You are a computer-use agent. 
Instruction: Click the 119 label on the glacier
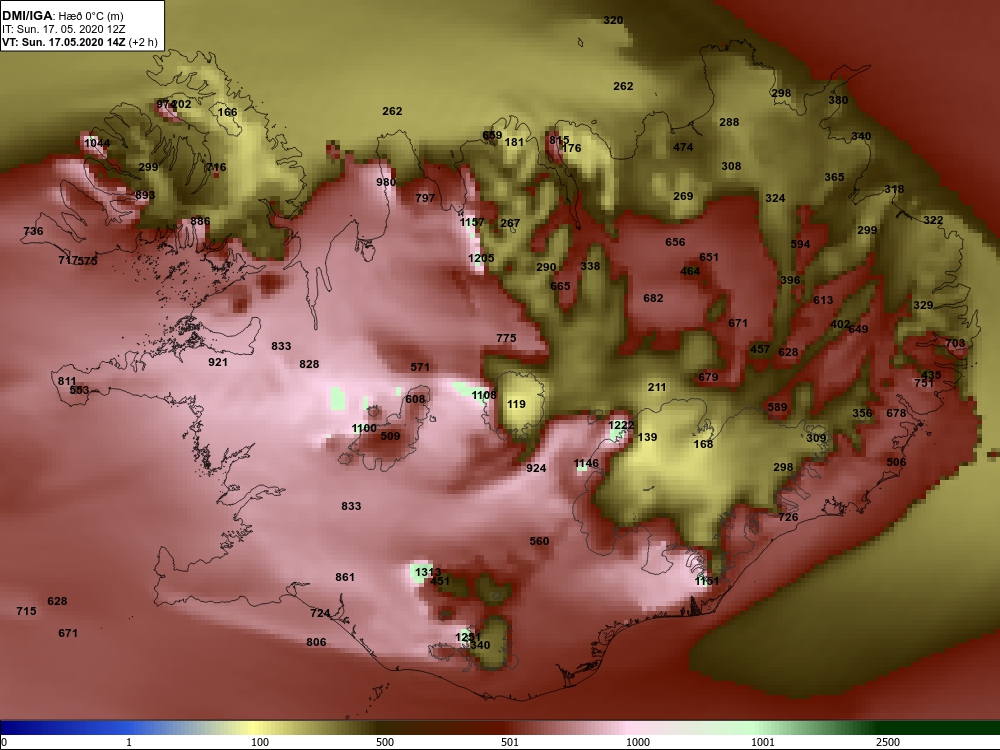[516, 404]
